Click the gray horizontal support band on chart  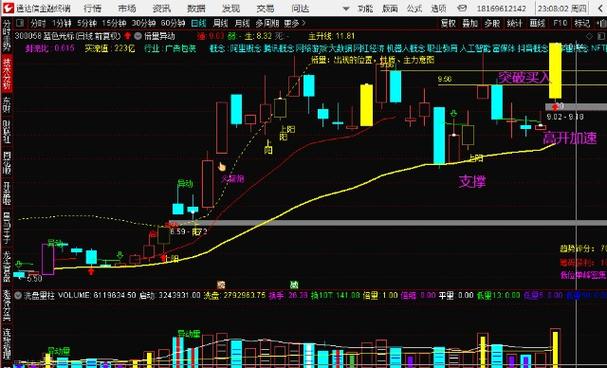click(387, 223)
